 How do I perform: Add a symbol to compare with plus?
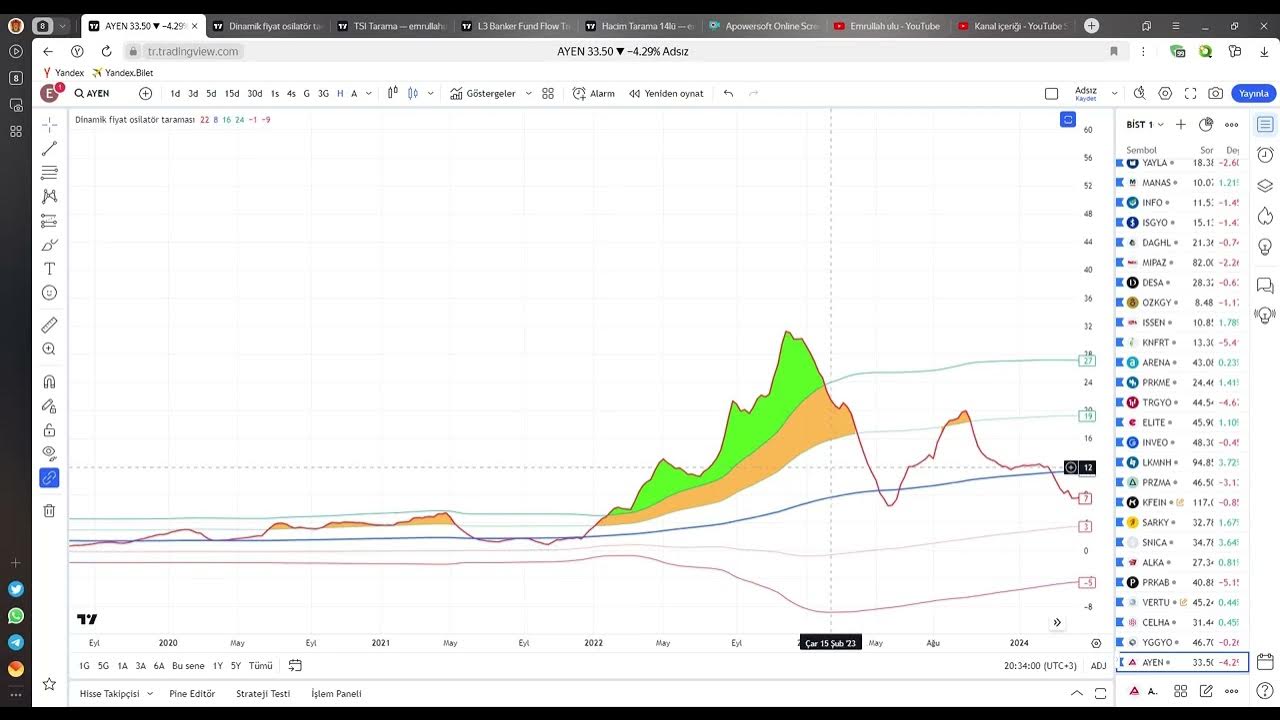[146, 93]
